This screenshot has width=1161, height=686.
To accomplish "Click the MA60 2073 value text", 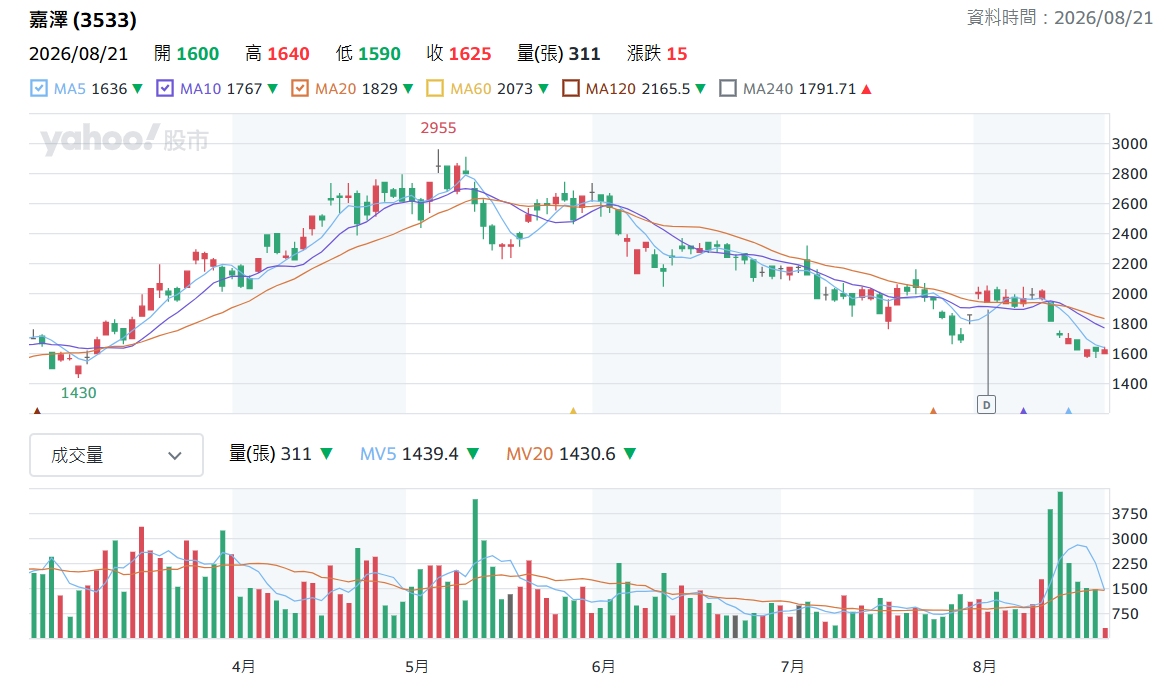I will point(492,89).
